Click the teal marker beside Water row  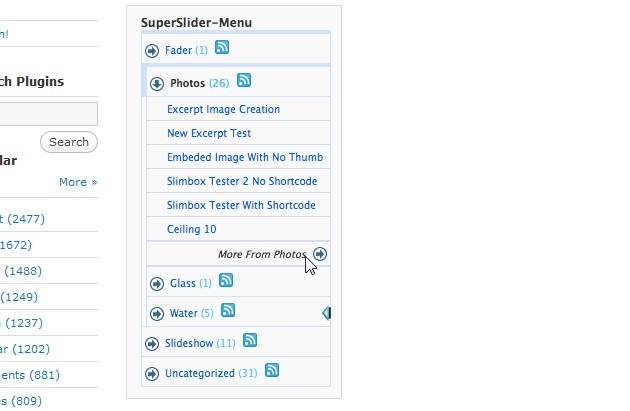(x=326, y=313)
